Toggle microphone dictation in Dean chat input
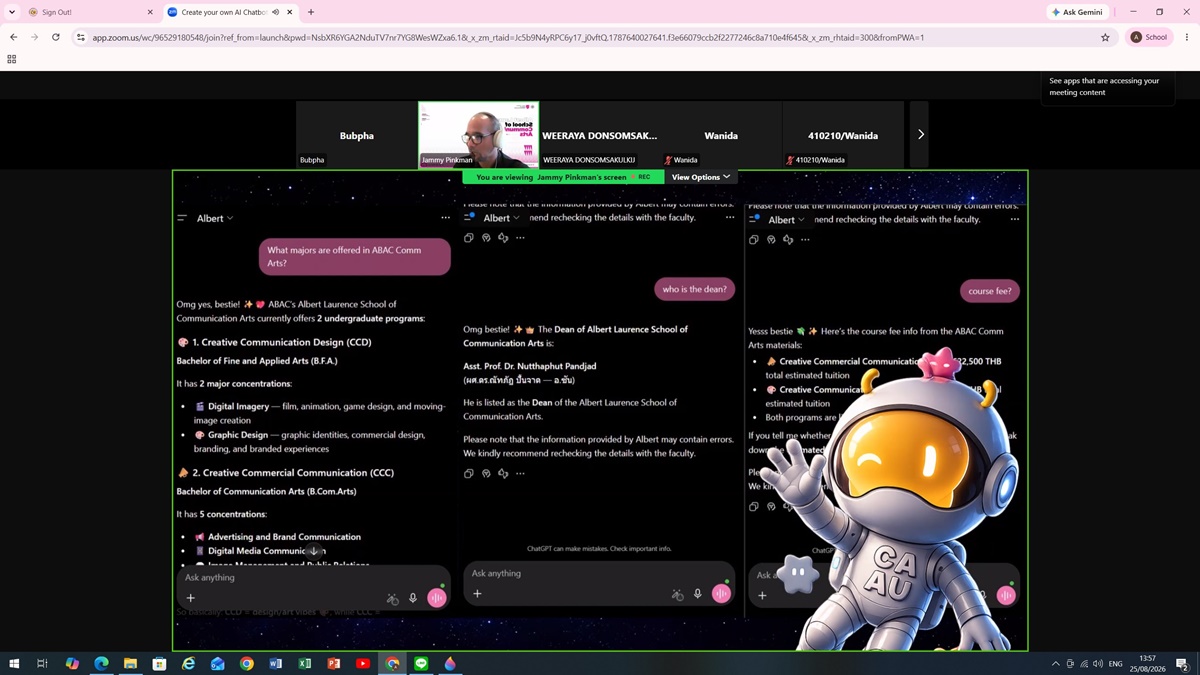Screen dimensions: 1200x675 pyautogui.click(x=698, y=594)
